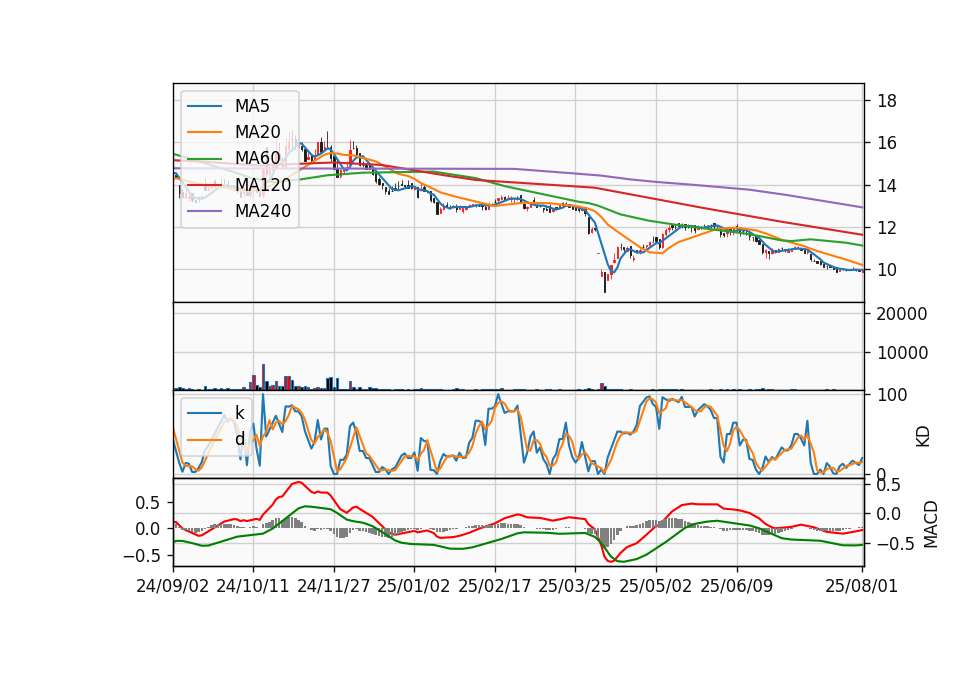Click the 25/08/01 date axis label
The height and width of the screenshot is (690, 960).
coord(861,586)
